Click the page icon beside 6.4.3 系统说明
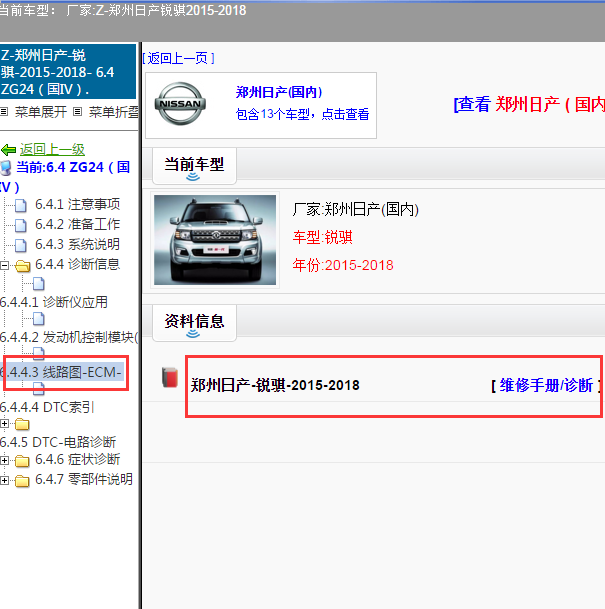Image resolution: width=605 pixels, height=609 pixels. (x=21, y=245)
